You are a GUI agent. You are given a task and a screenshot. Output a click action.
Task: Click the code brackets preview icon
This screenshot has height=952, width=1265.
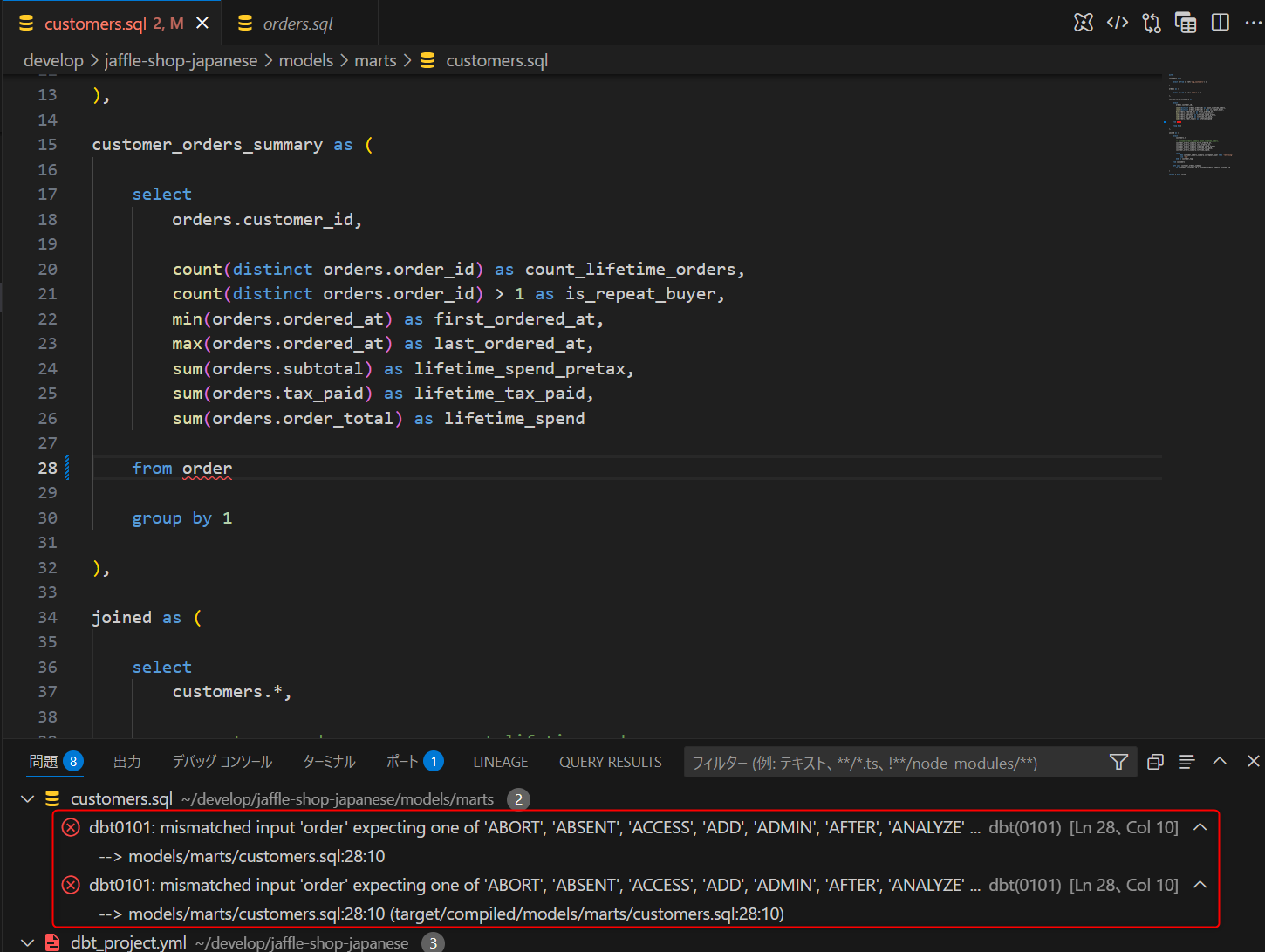(1118, 23)
